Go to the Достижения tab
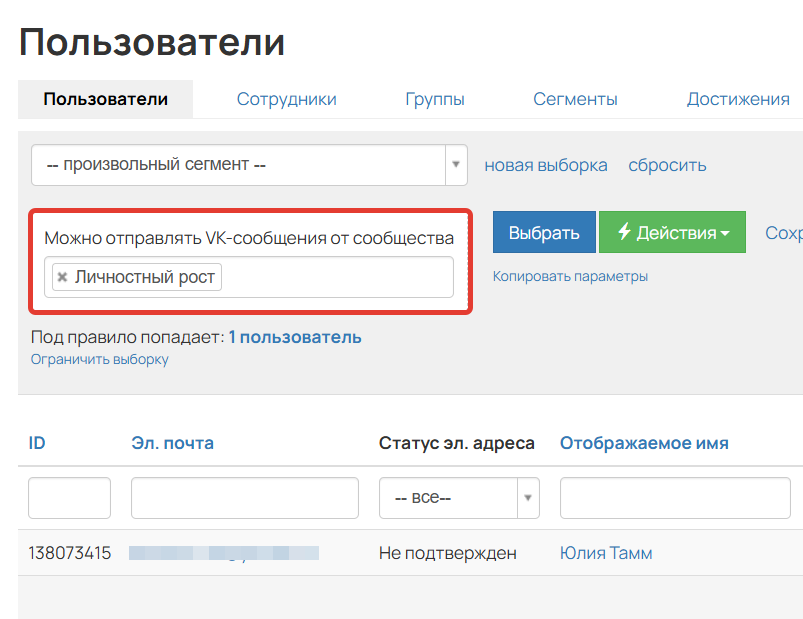This screenshot has height=619, width=803. pos(737,99)
